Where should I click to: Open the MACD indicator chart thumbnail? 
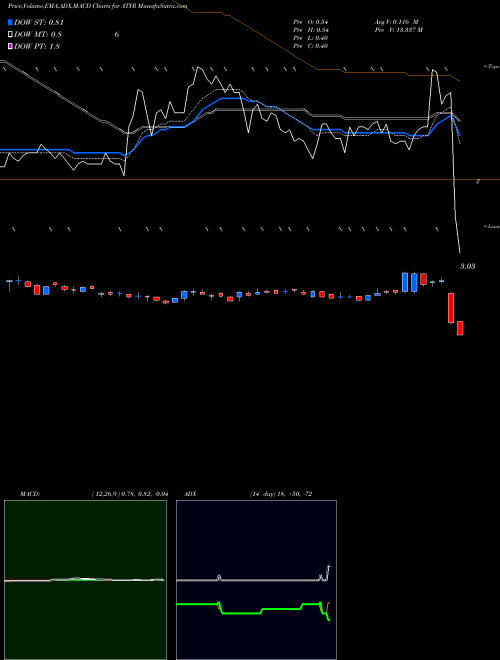85,580
